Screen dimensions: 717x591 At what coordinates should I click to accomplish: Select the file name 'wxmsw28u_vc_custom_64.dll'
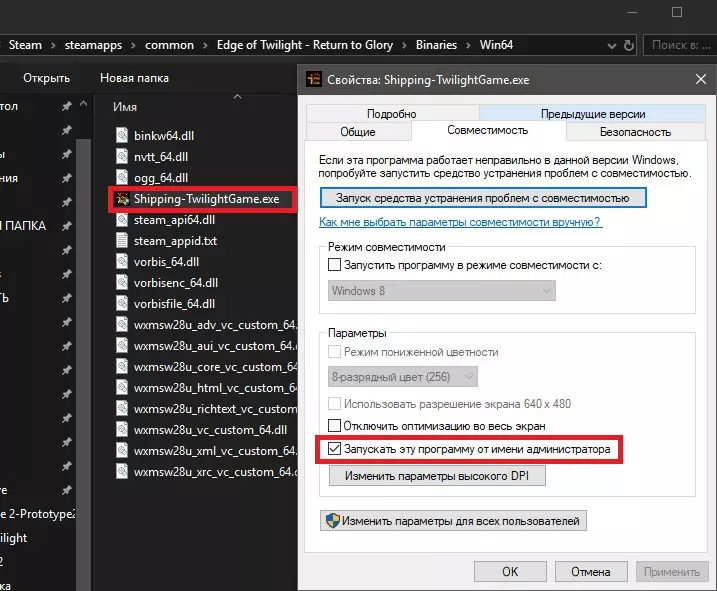click(x=210, y=430)
